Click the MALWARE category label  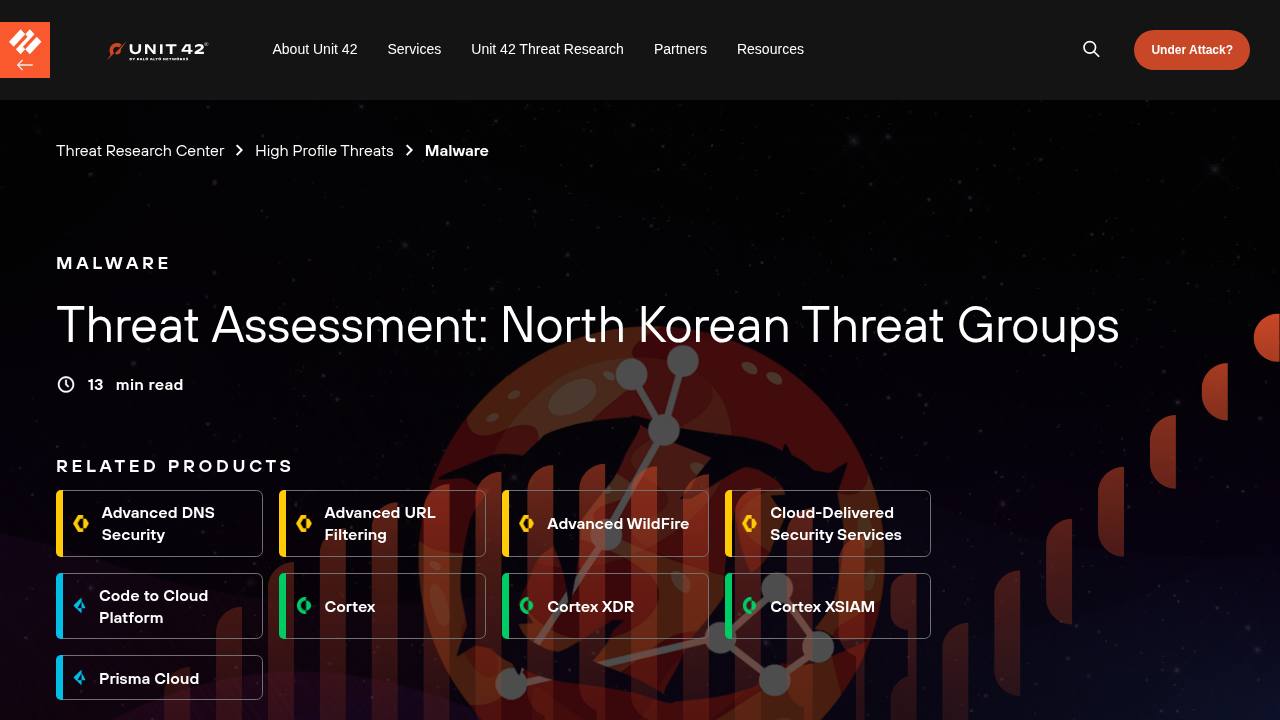(113, 263)
